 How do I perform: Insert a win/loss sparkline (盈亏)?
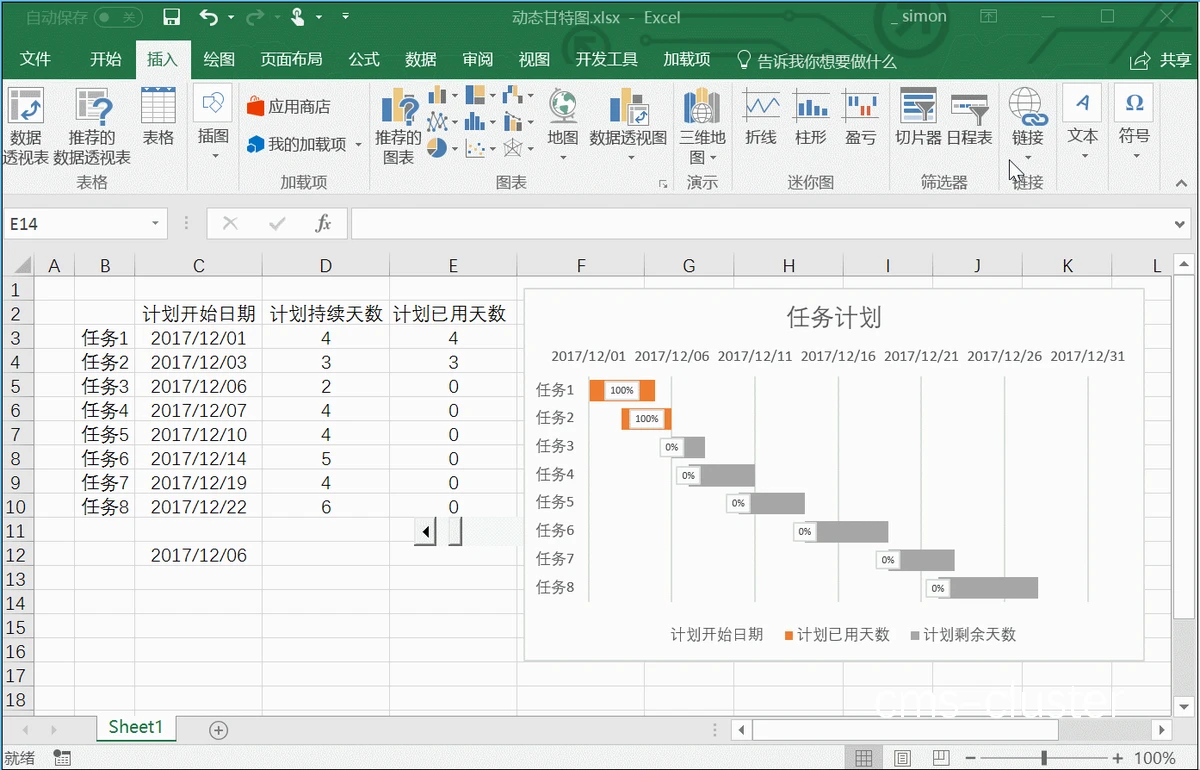pyautogui.click(x=860, y=118)
